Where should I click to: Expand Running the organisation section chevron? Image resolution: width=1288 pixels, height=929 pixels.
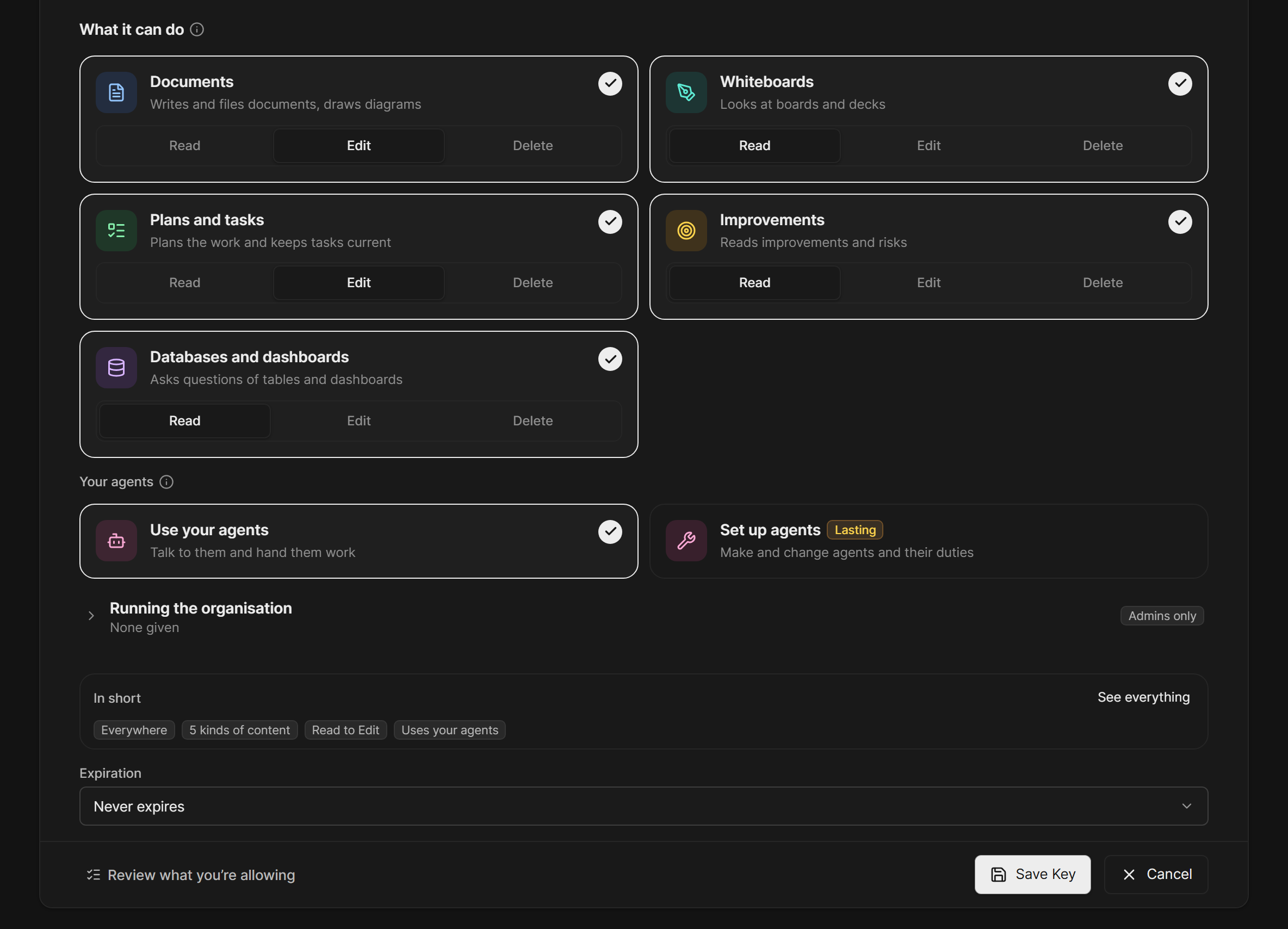tap(91, 616)
